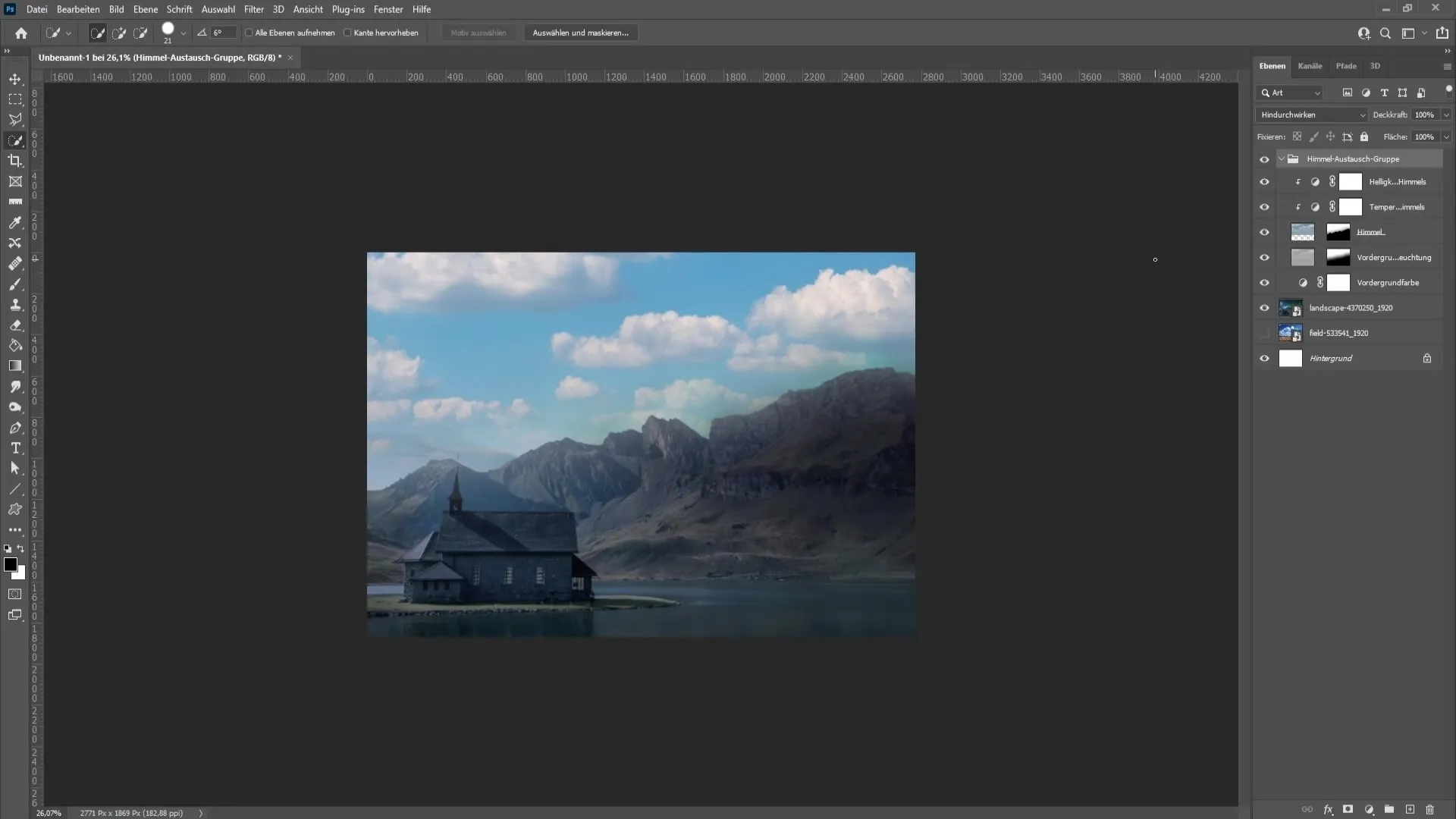The image size is (1456, 819).
Task: Select the Eraser tool
Action: [15, 325]
